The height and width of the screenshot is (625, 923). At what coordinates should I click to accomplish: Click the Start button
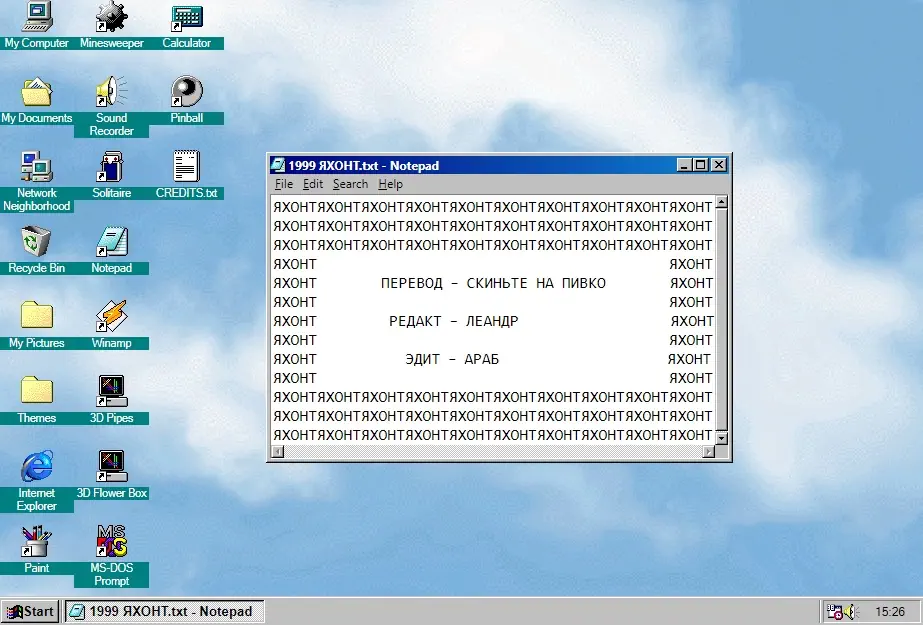coord(30,611)
